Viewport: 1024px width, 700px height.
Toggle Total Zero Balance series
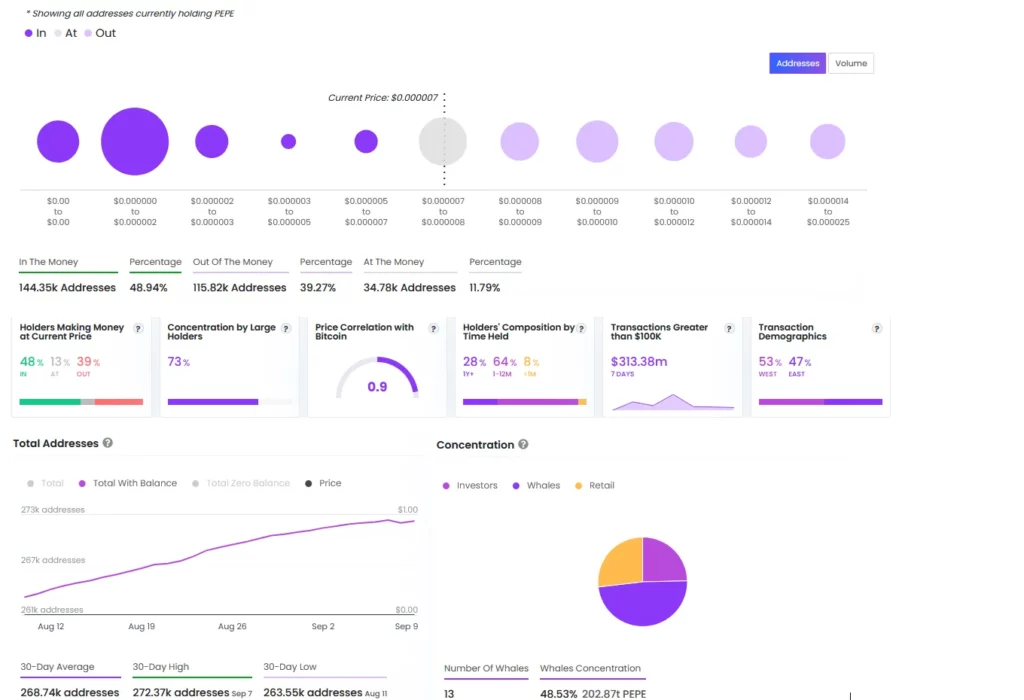[241, 483]
